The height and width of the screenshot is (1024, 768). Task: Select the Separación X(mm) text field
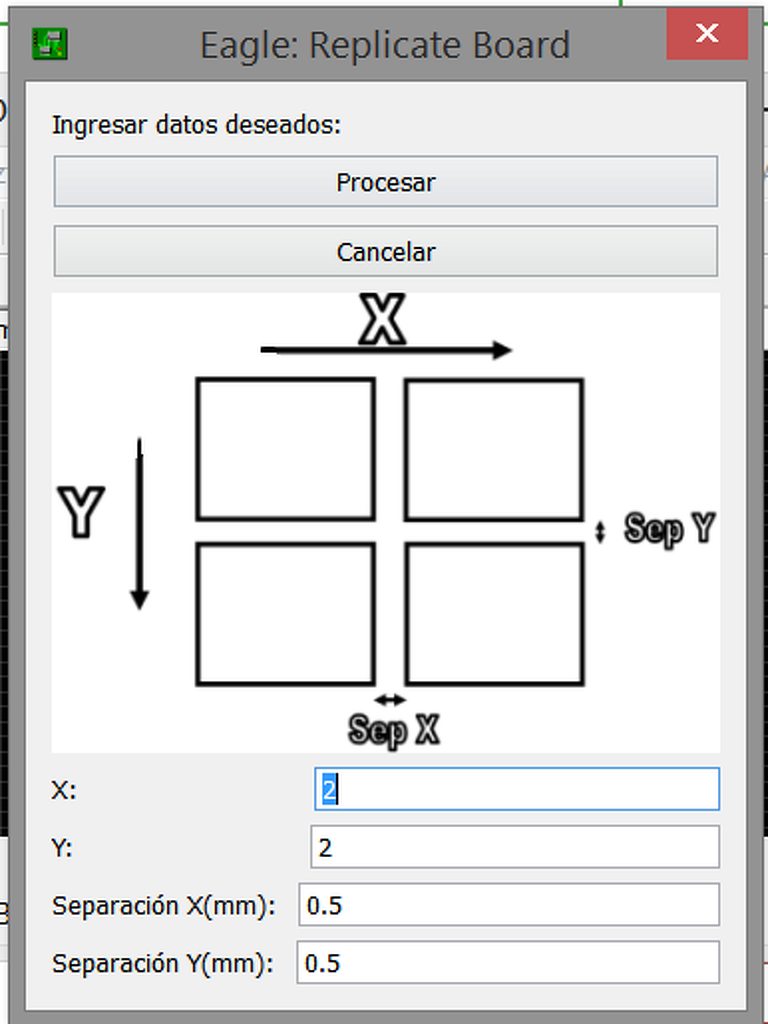coord(508,905)
